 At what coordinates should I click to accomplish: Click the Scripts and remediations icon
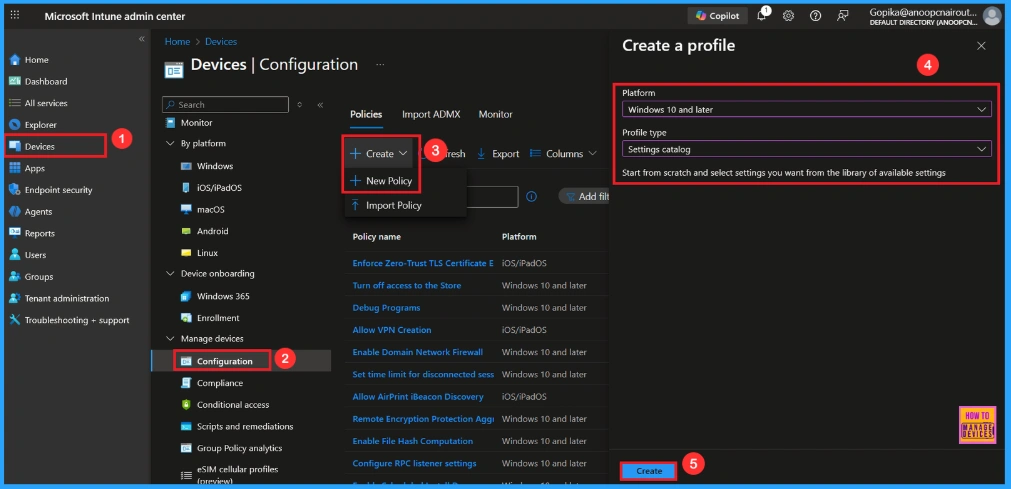click(186, 426)
